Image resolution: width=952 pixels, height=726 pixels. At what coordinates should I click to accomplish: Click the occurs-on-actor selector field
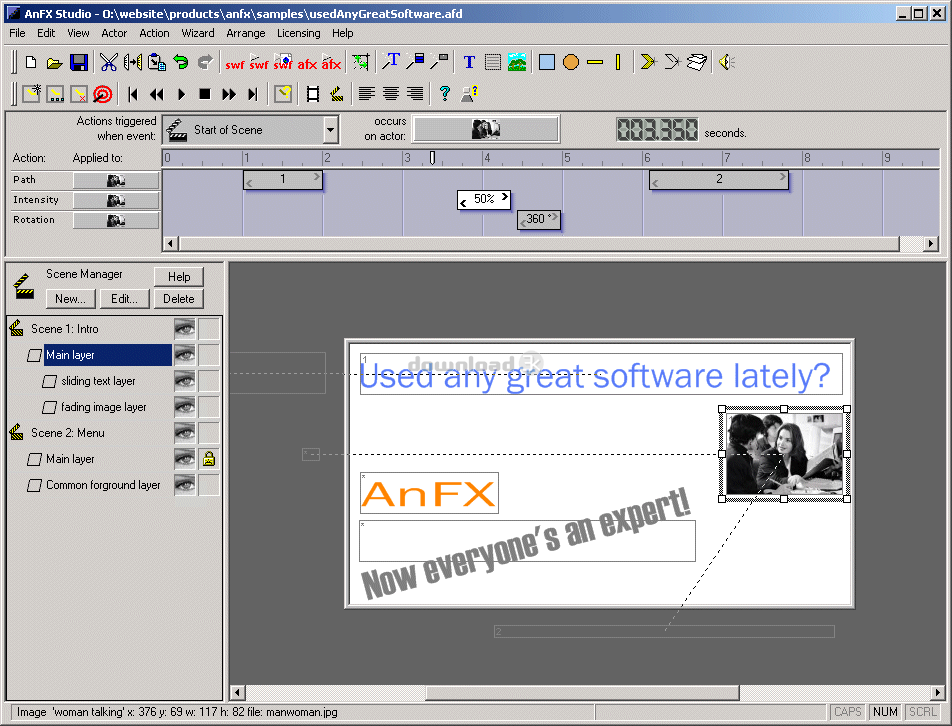486,129
